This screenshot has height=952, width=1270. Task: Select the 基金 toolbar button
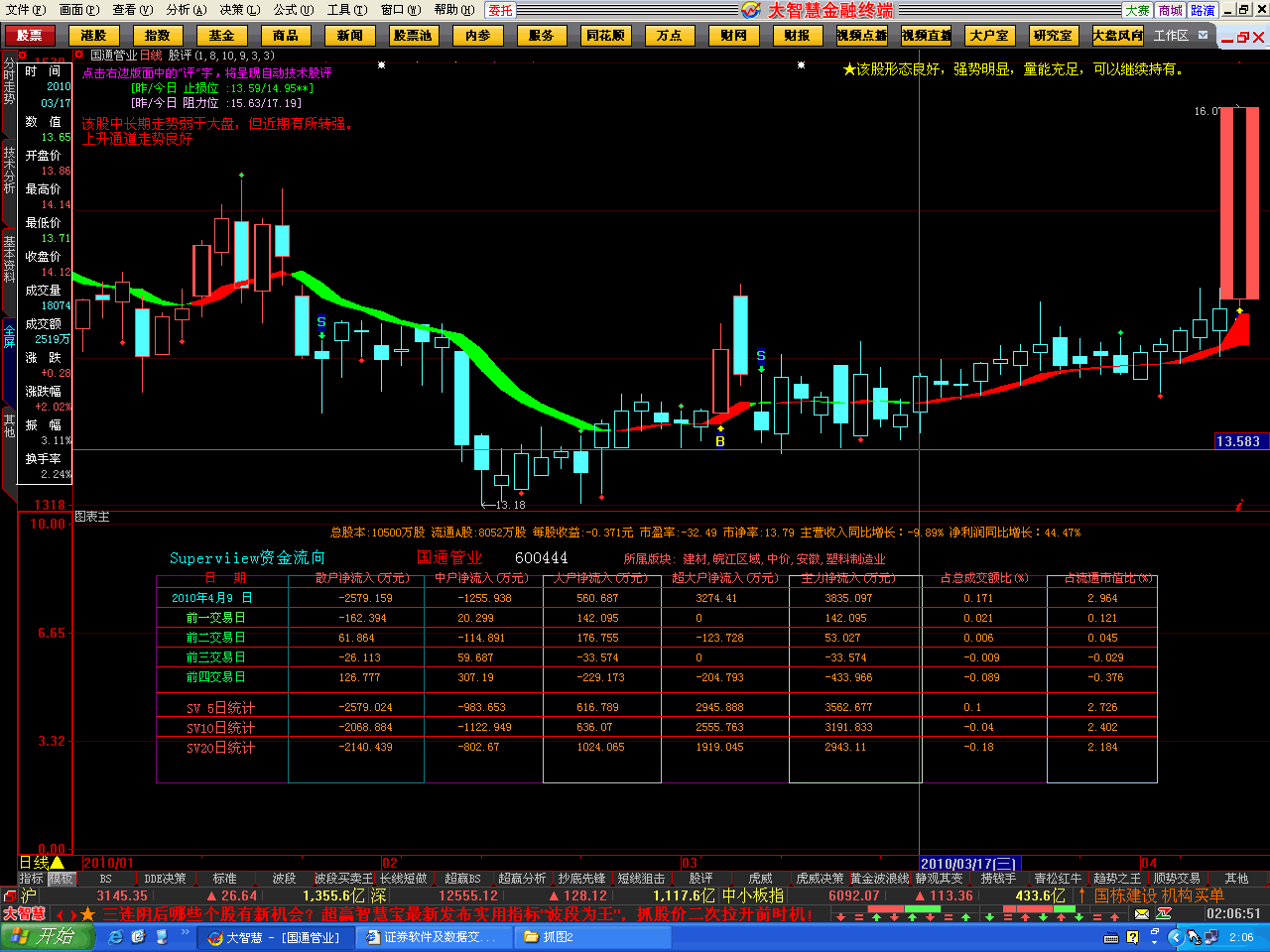(x=221, y=36)
